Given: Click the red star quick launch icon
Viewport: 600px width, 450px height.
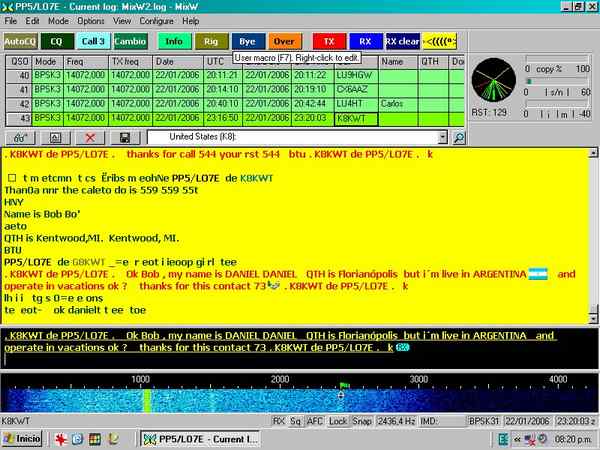Looking at the screenshot, I should 60,439.
